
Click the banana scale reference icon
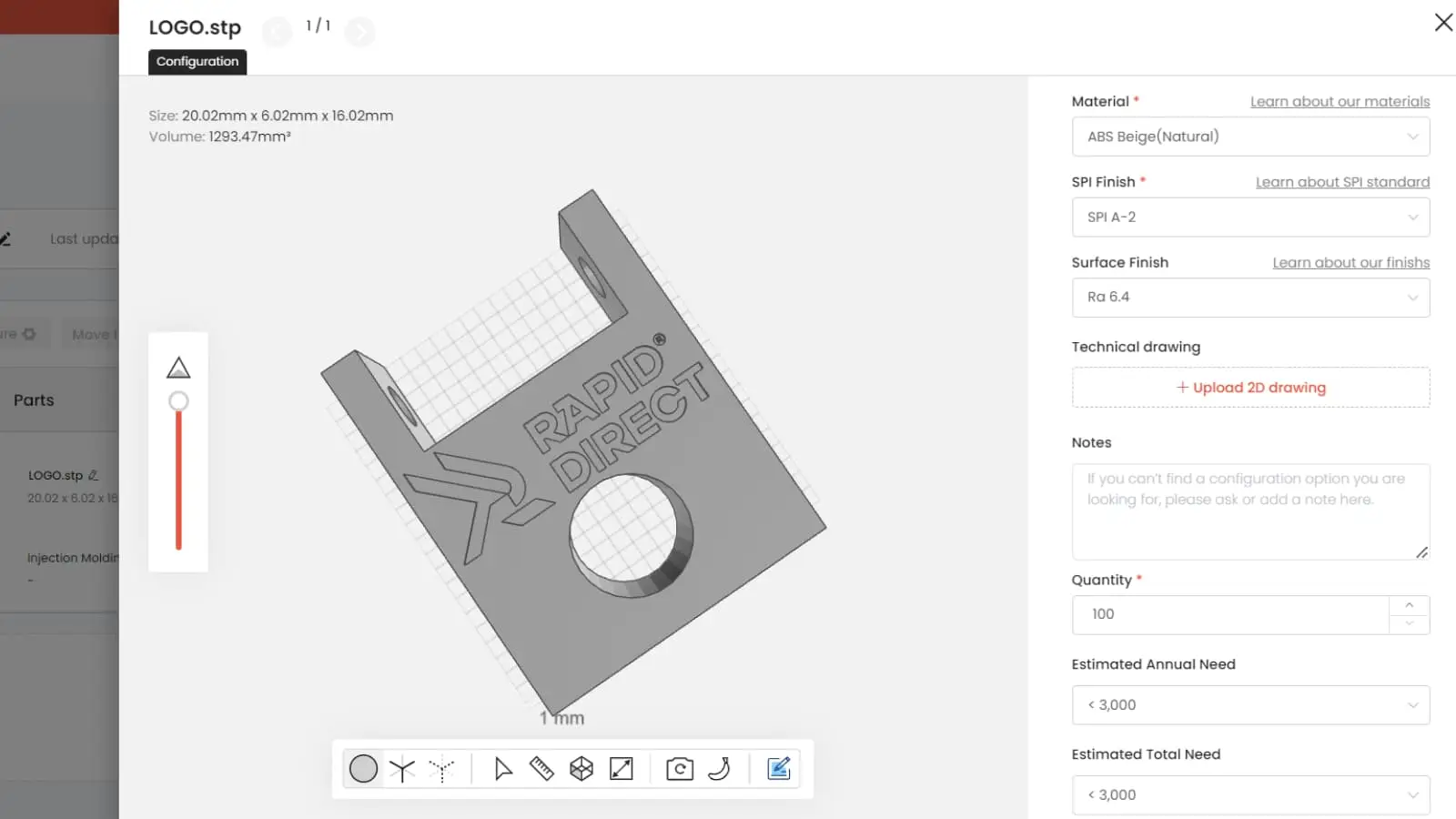coord(720,769)
